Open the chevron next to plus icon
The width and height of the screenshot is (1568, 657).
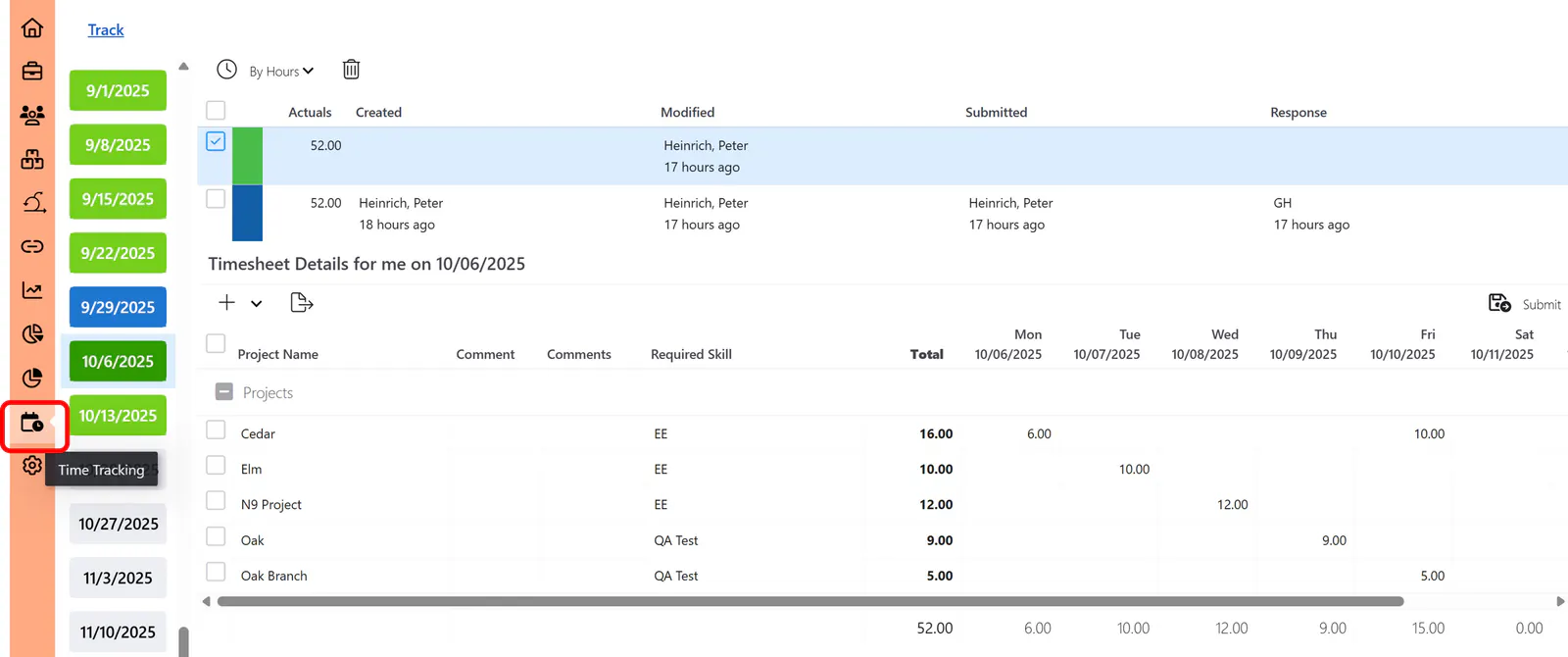pos(257,303)
